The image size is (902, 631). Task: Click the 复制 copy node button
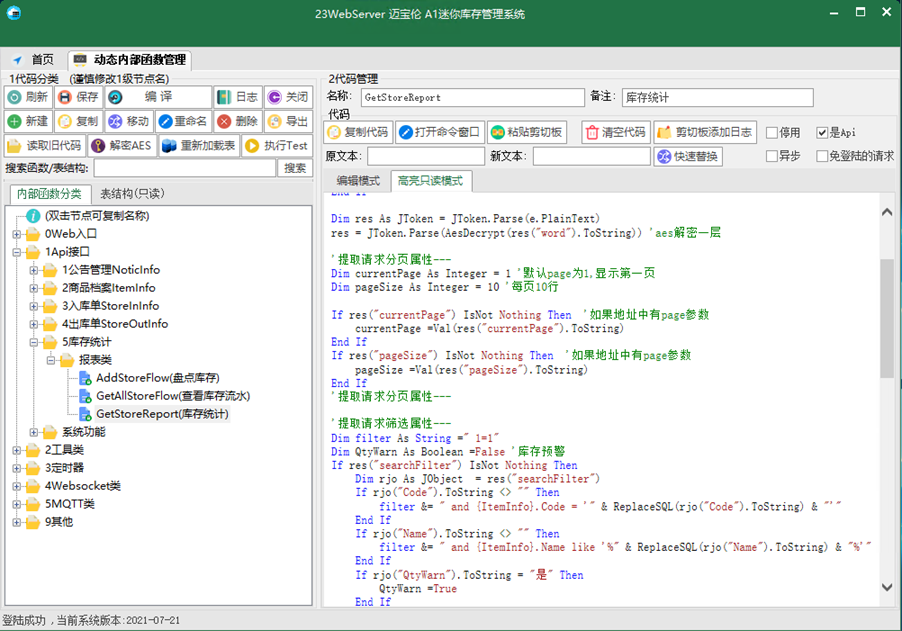(x=79, y=121)
